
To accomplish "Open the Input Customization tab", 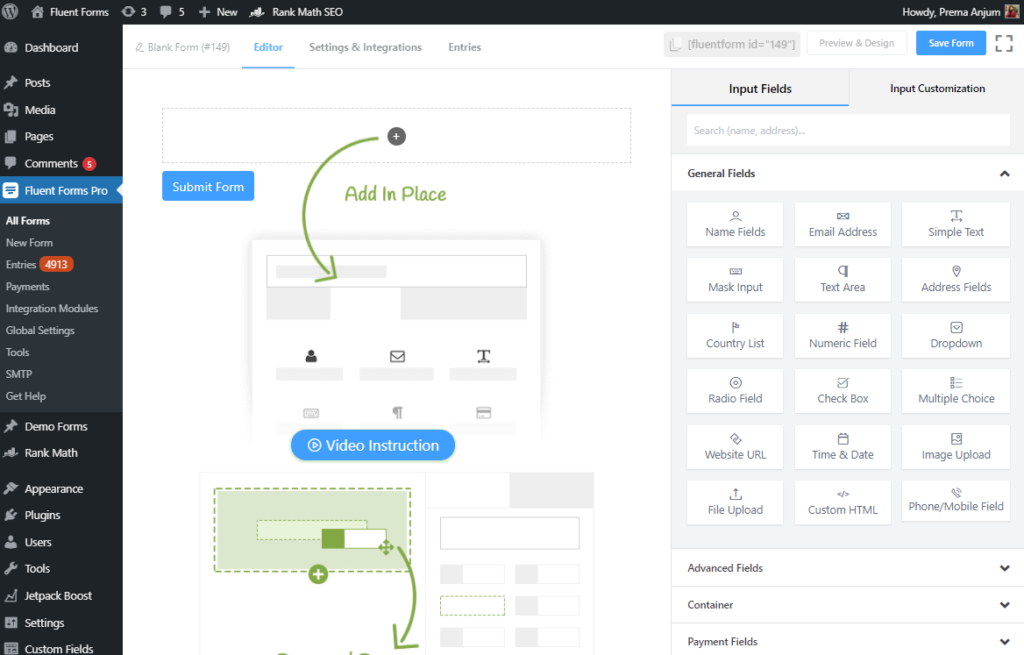I will pos(937,89).
